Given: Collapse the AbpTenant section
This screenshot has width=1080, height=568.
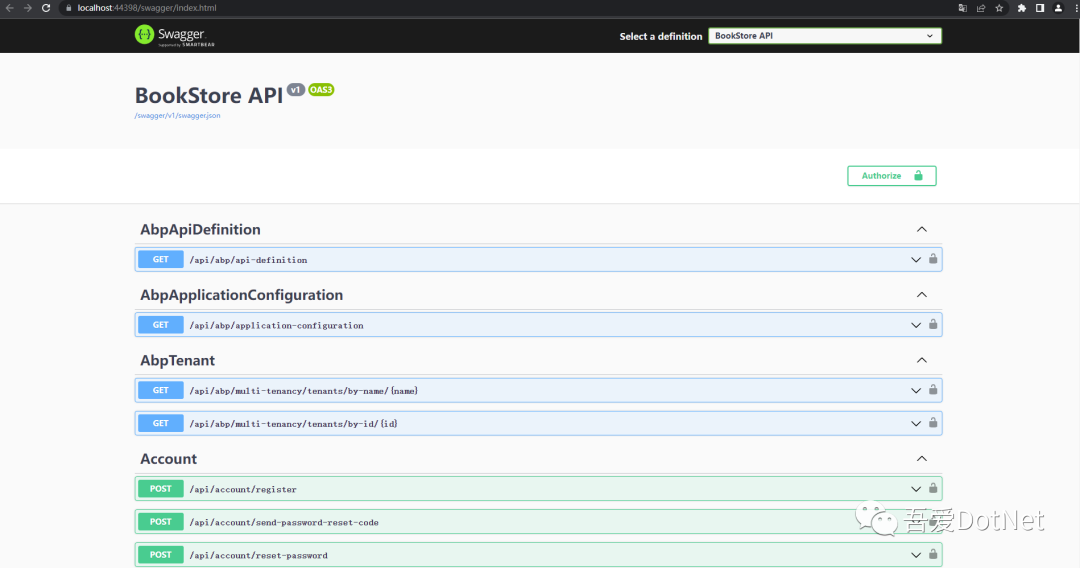Looking at the screenshot, I should [922, 360].
